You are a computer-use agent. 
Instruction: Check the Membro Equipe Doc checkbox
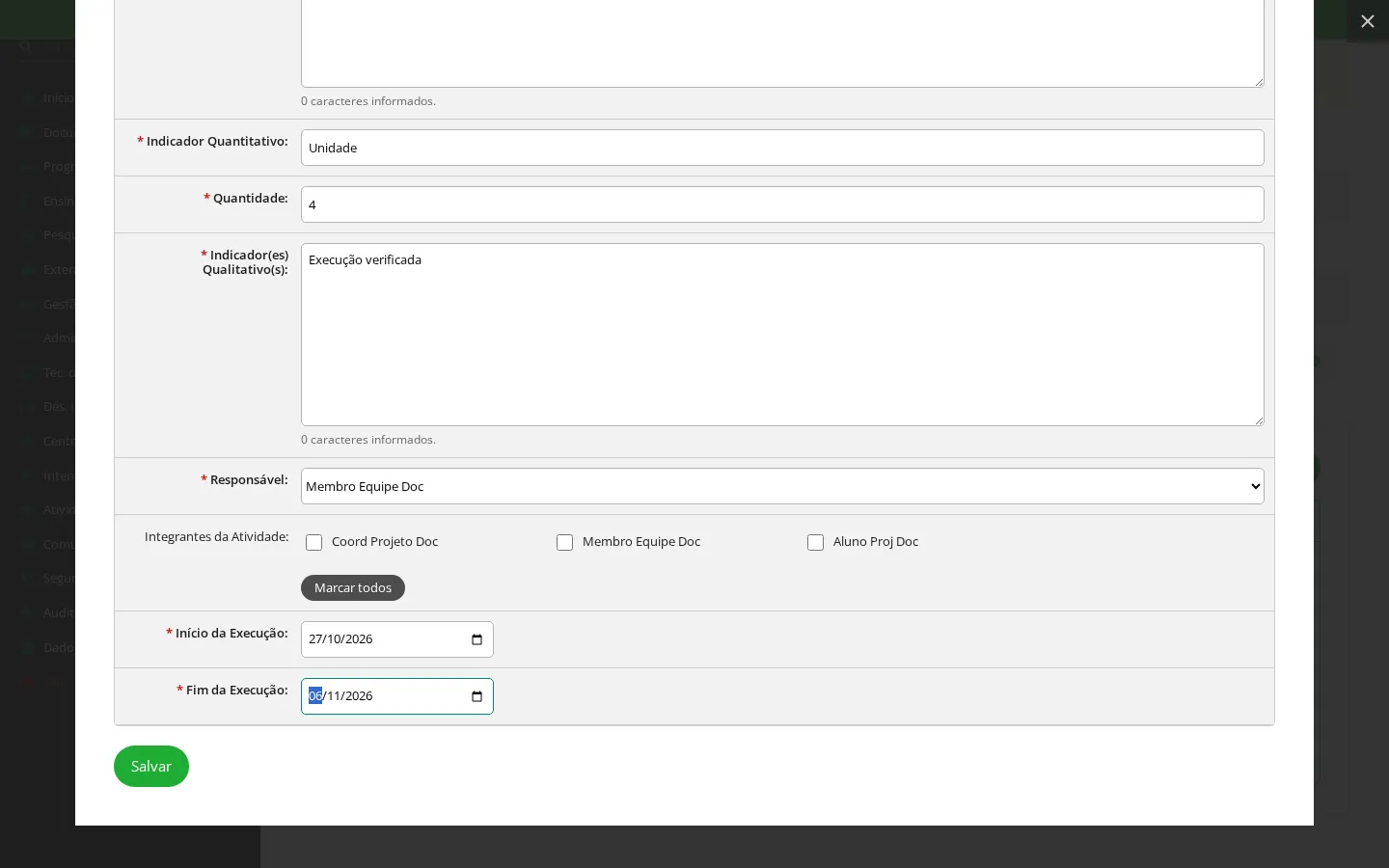[564, 542]
